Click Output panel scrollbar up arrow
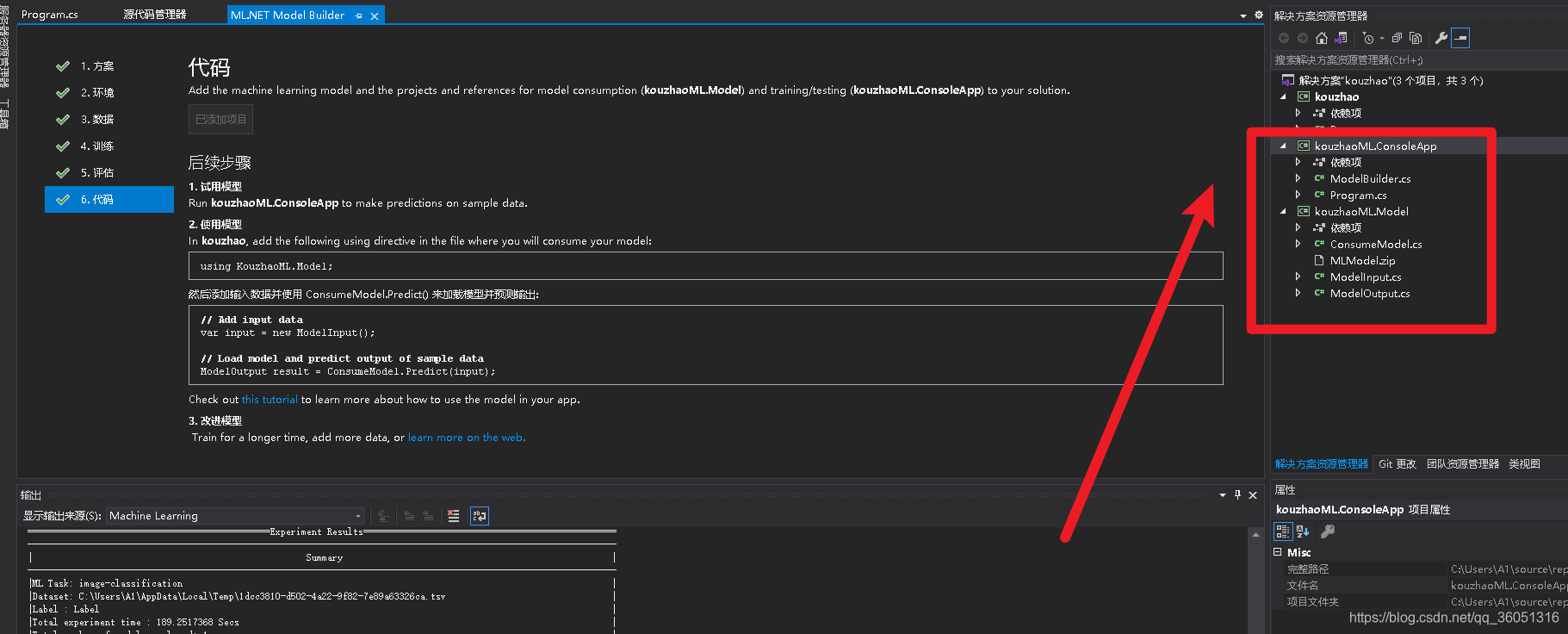The image size is (1568, 634). pos(1255,535)
